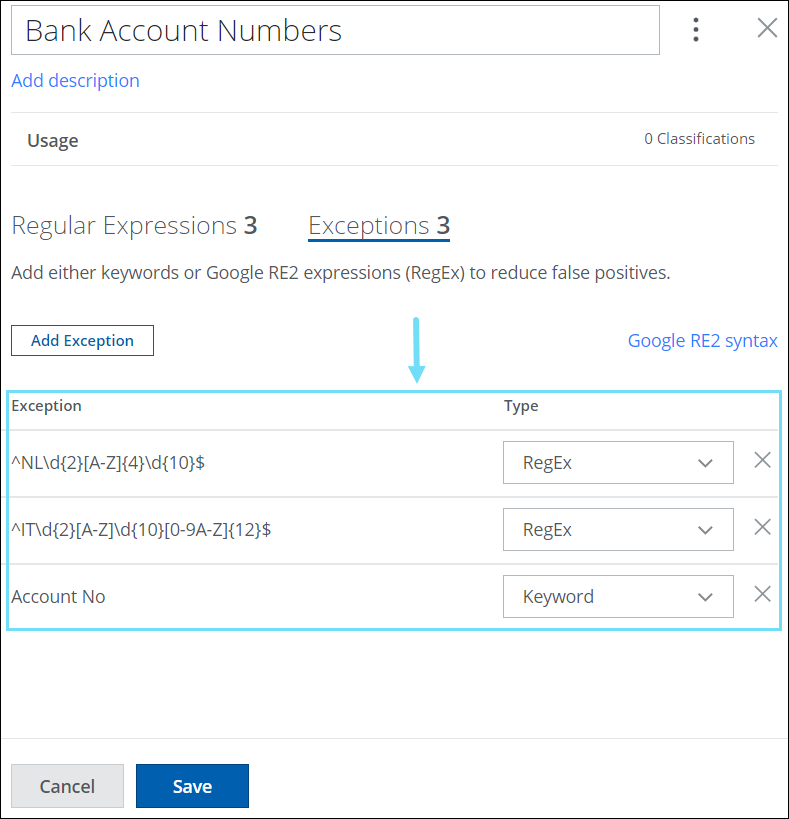
Task: Save the bank account pattern changes
Action: tap(192, 786)
